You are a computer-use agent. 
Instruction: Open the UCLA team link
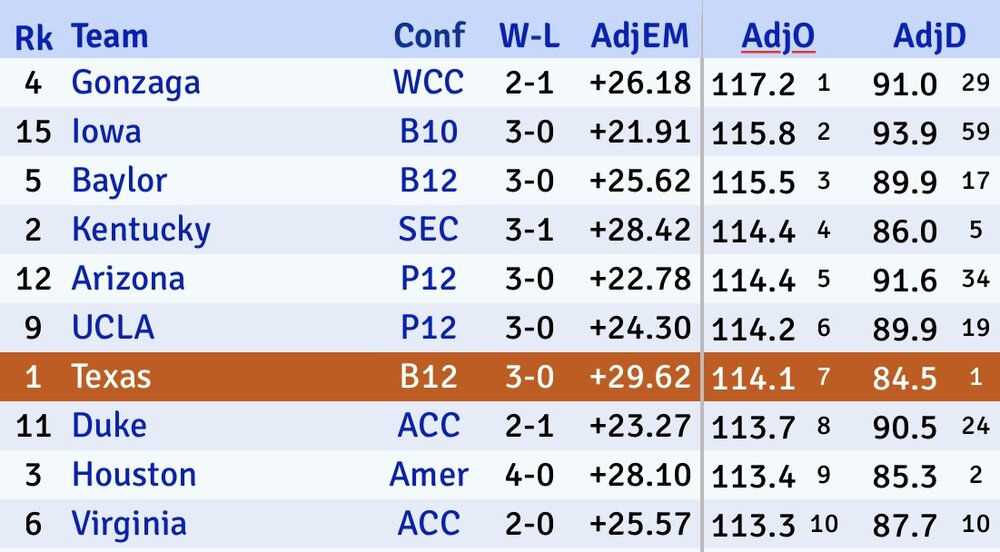(x=113, y=327)
